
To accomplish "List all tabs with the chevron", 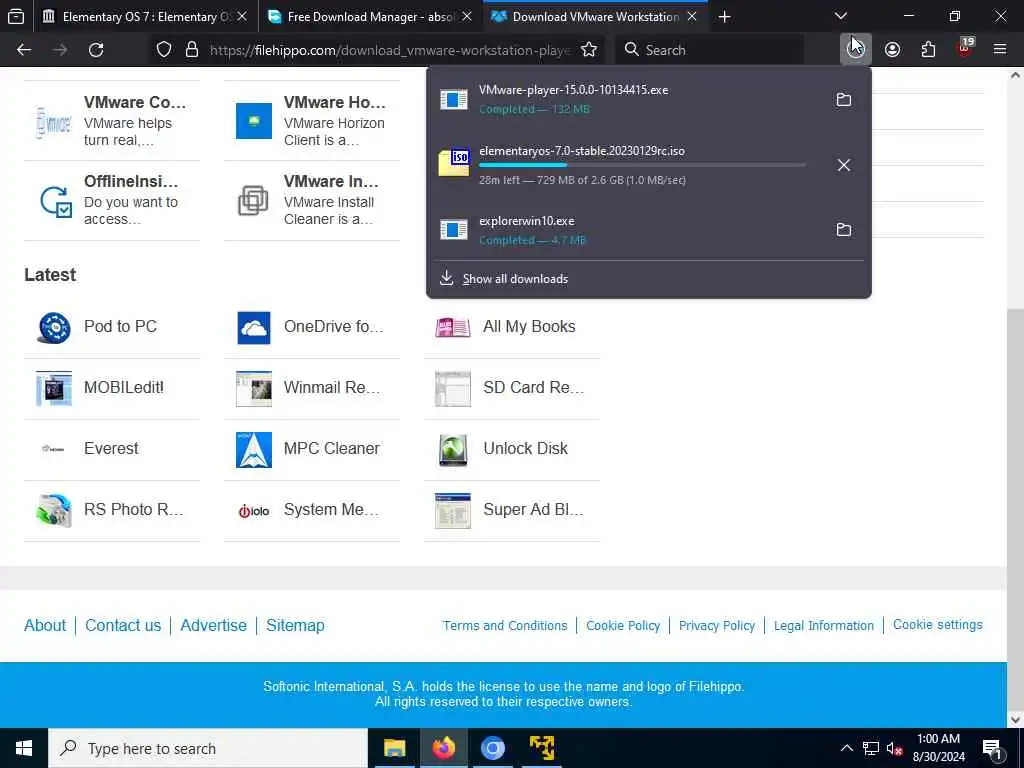I will coord(840,16).
